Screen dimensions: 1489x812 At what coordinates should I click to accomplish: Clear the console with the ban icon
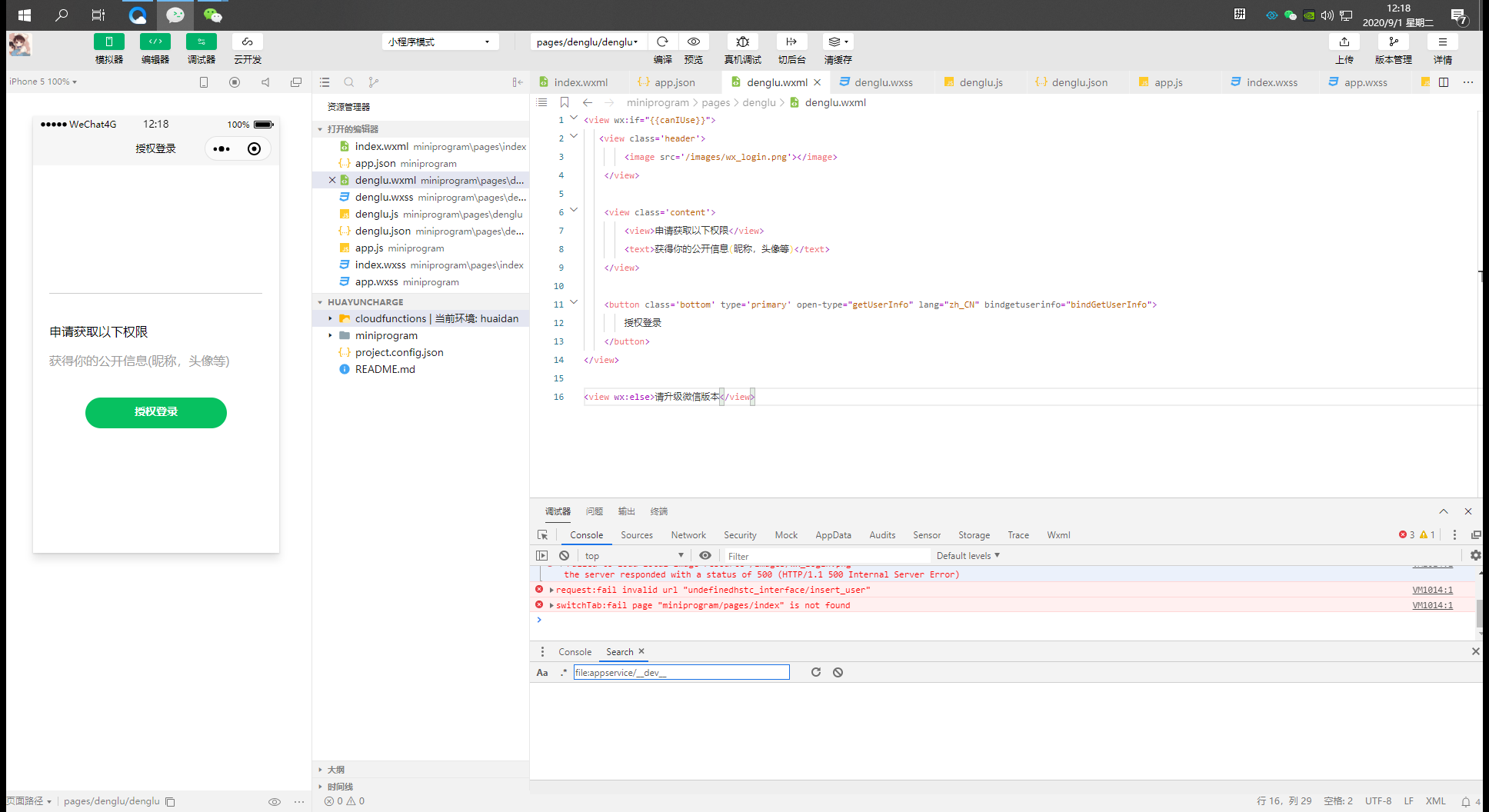pyautogui.click(x=565, y=555)
